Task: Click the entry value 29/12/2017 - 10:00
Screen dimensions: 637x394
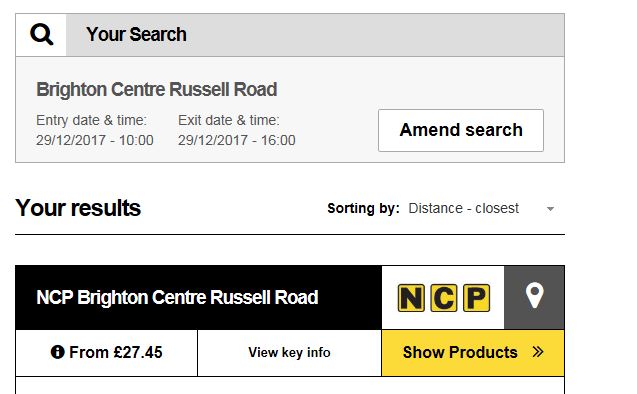Action: tap(95, 140)
